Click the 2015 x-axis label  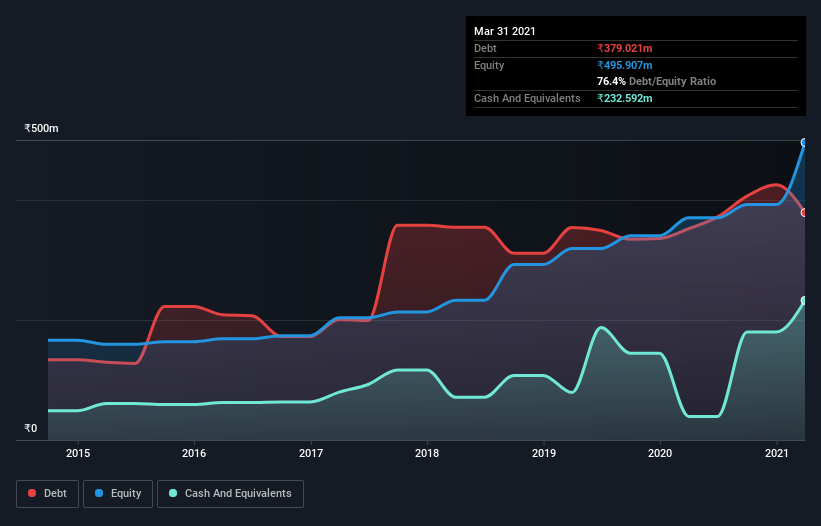78,453
